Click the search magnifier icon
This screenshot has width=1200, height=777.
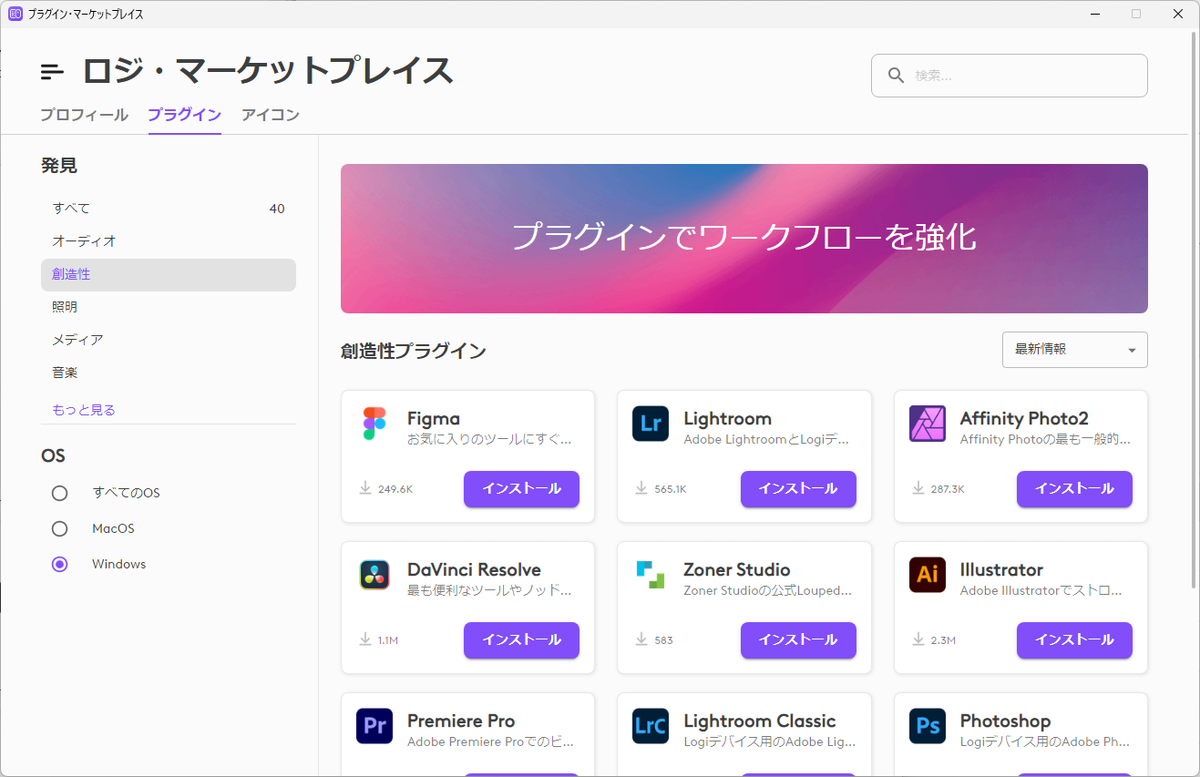click(895, 75)
